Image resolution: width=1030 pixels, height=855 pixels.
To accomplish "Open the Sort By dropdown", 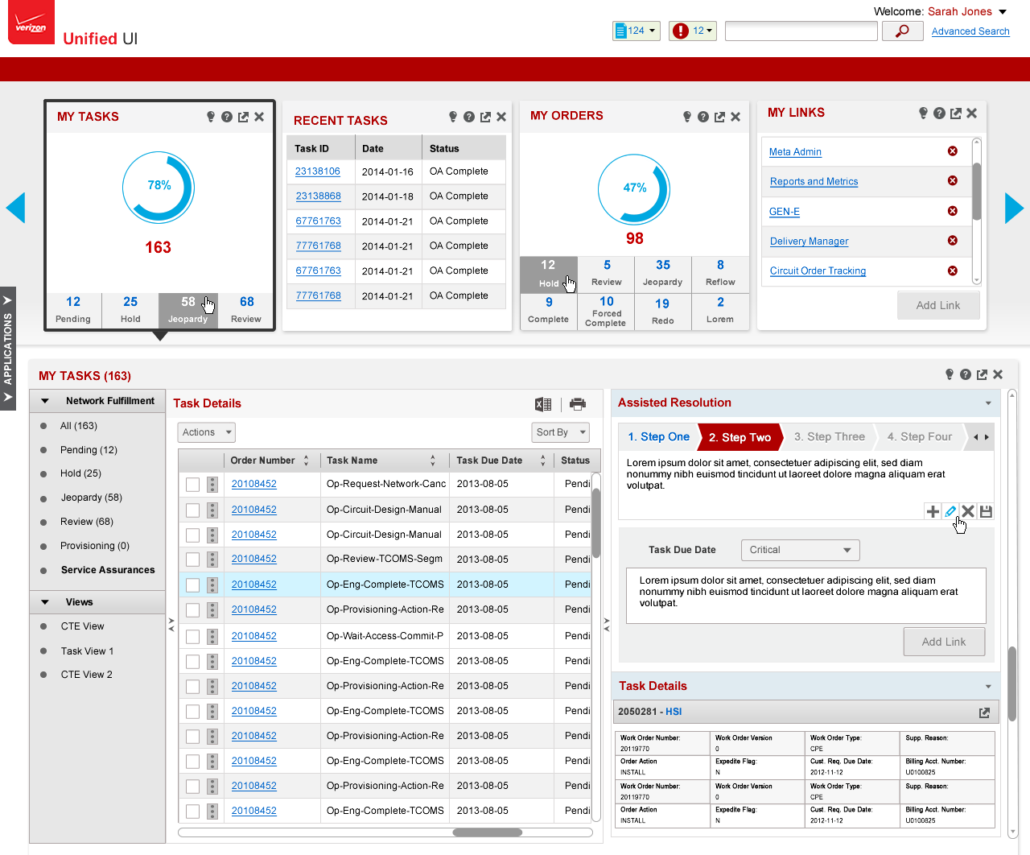I will [x=560, y=432].
